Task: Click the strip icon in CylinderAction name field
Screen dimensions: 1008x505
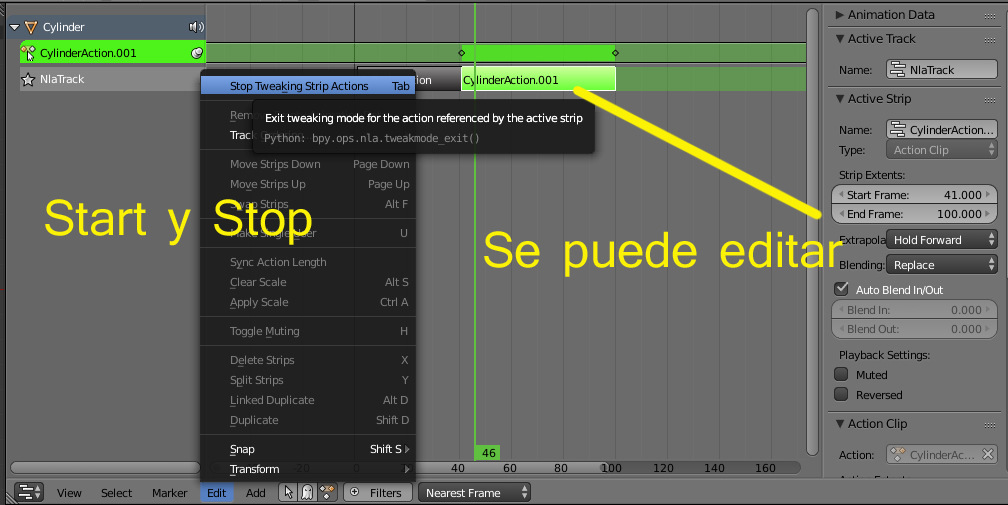Action: 897,129
